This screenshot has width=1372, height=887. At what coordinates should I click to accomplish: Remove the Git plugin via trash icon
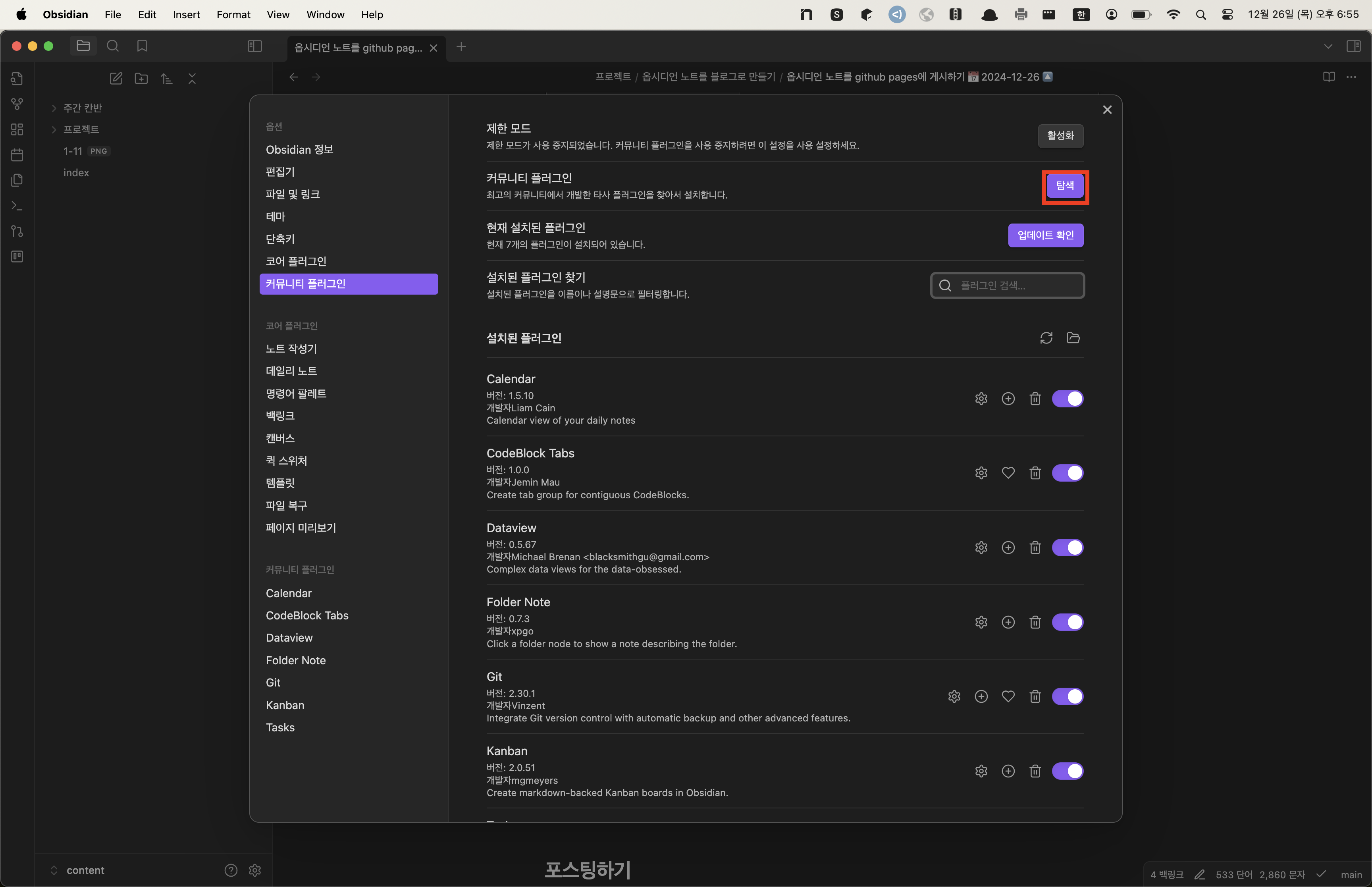(x=1035, y=696)
